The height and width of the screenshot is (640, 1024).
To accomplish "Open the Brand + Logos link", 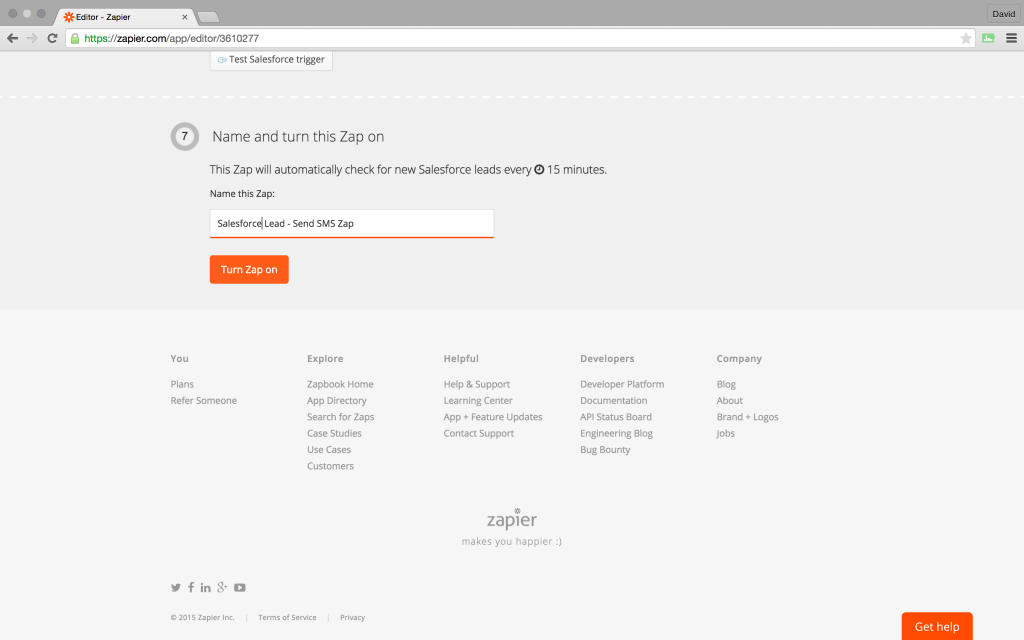I will [748, 417].
